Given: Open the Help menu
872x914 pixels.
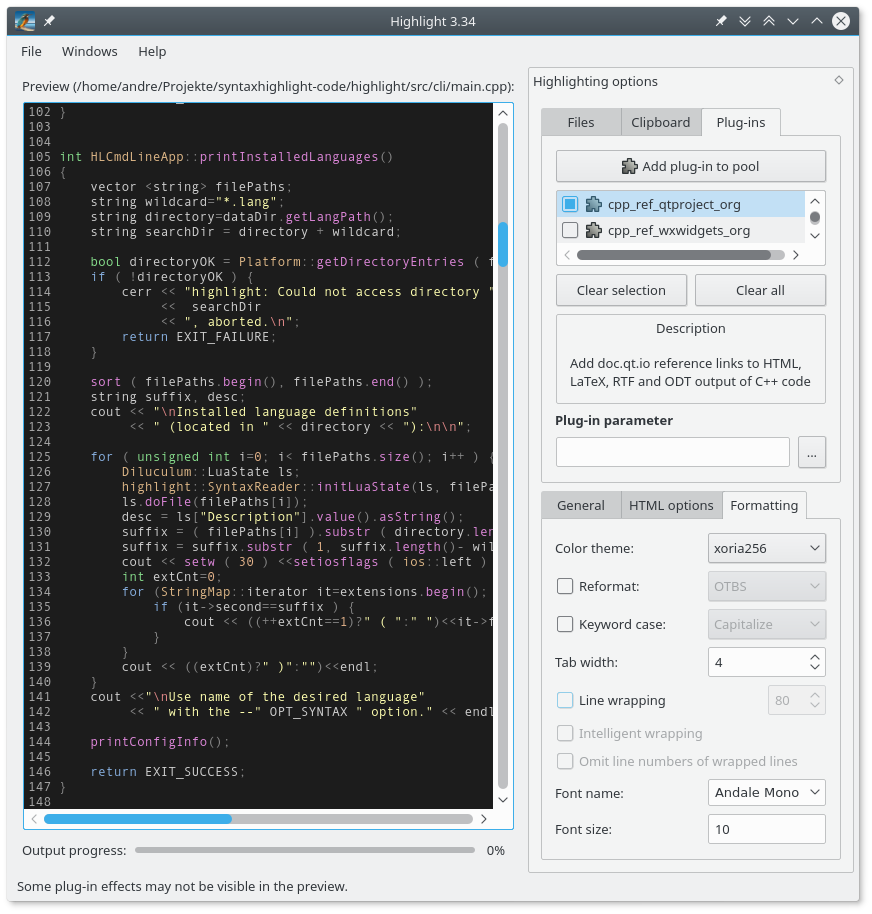Looking at the screenshot, I should pyautogui.click(x=152, y=51).
